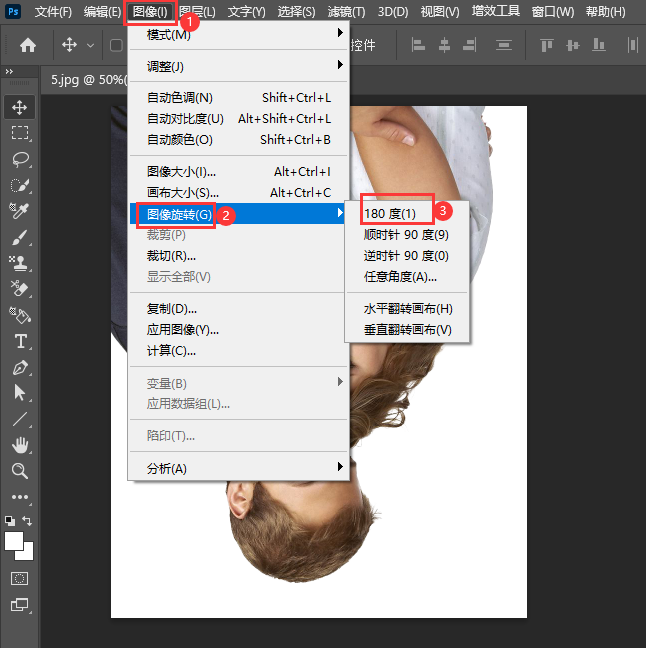Choose 图像大小(I)... menu item

tap(239, 171)
